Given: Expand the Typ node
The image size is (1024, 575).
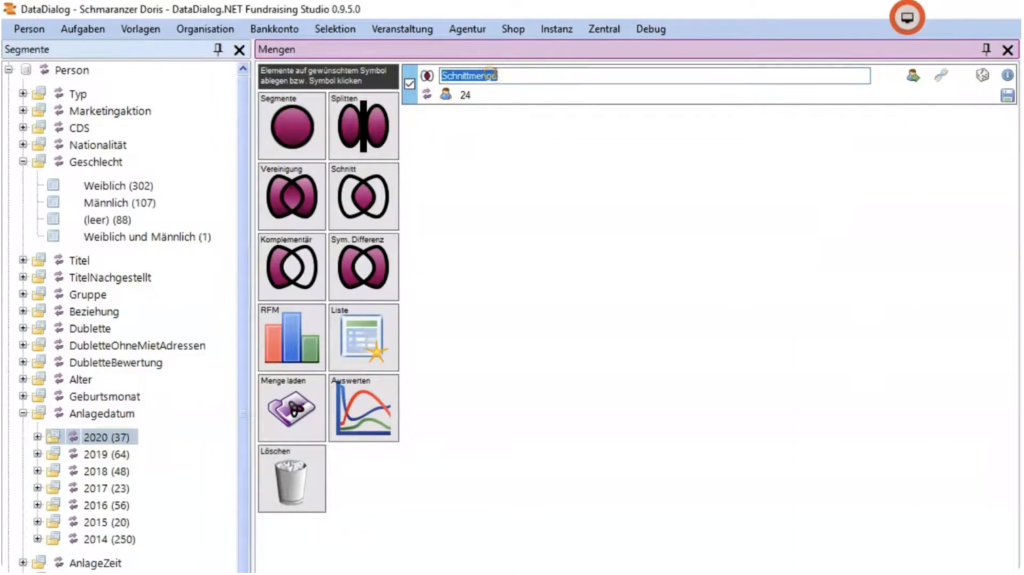Looking at the screenshot, I should [23, 93].
